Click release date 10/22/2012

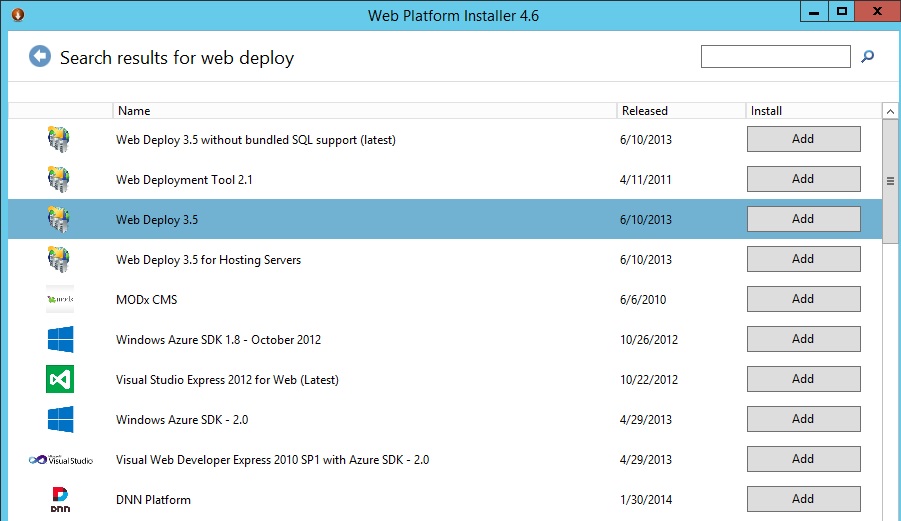[x=649, y=380]
